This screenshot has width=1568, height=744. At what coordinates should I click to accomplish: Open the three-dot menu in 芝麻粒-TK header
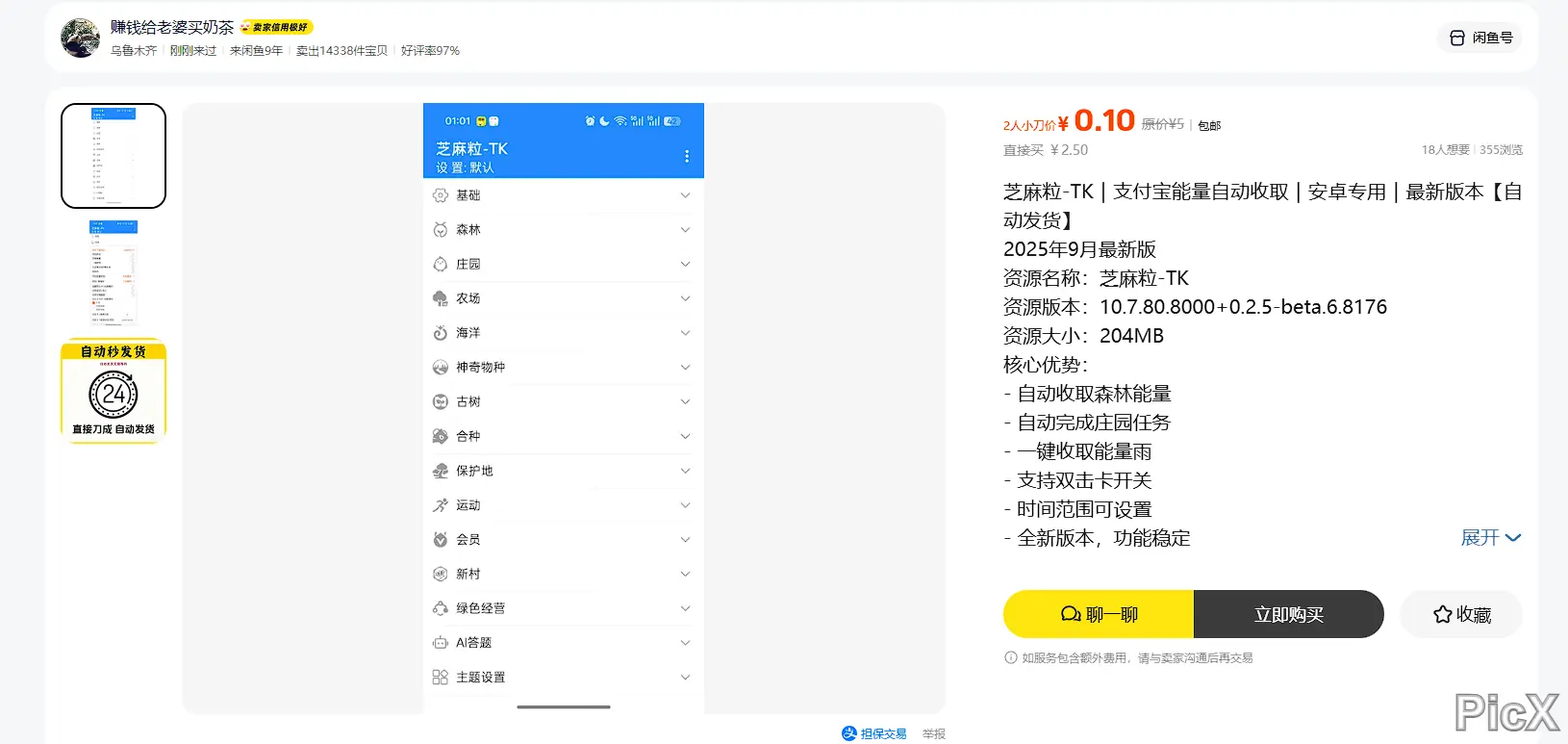click(x=687, y=156)
